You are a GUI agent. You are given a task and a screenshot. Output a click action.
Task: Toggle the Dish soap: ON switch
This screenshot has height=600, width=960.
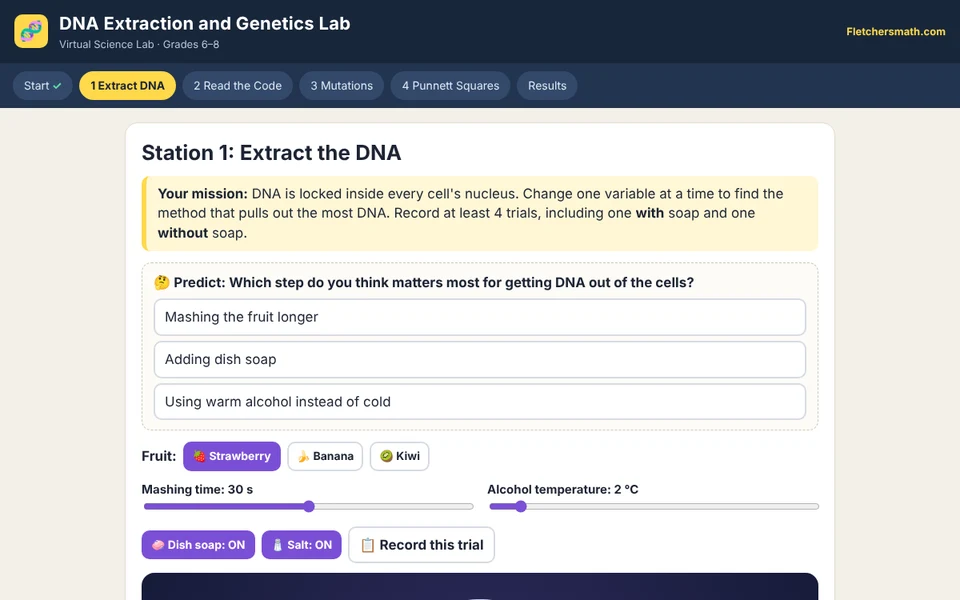pyautogui.click(x=198, y=545)
